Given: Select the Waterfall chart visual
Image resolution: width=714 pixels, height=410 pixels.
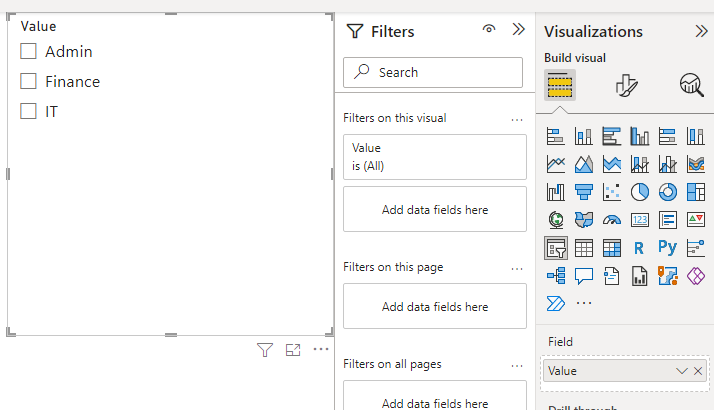Looking at the screenshot, I should tap(556, 192).
